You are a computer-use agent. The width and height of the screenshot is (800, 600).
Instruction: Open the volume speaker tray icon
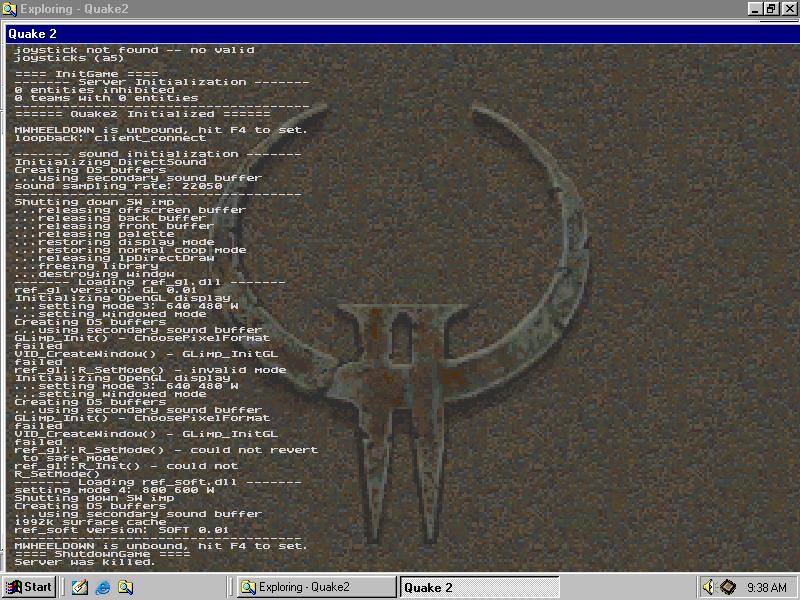(709, 587)
